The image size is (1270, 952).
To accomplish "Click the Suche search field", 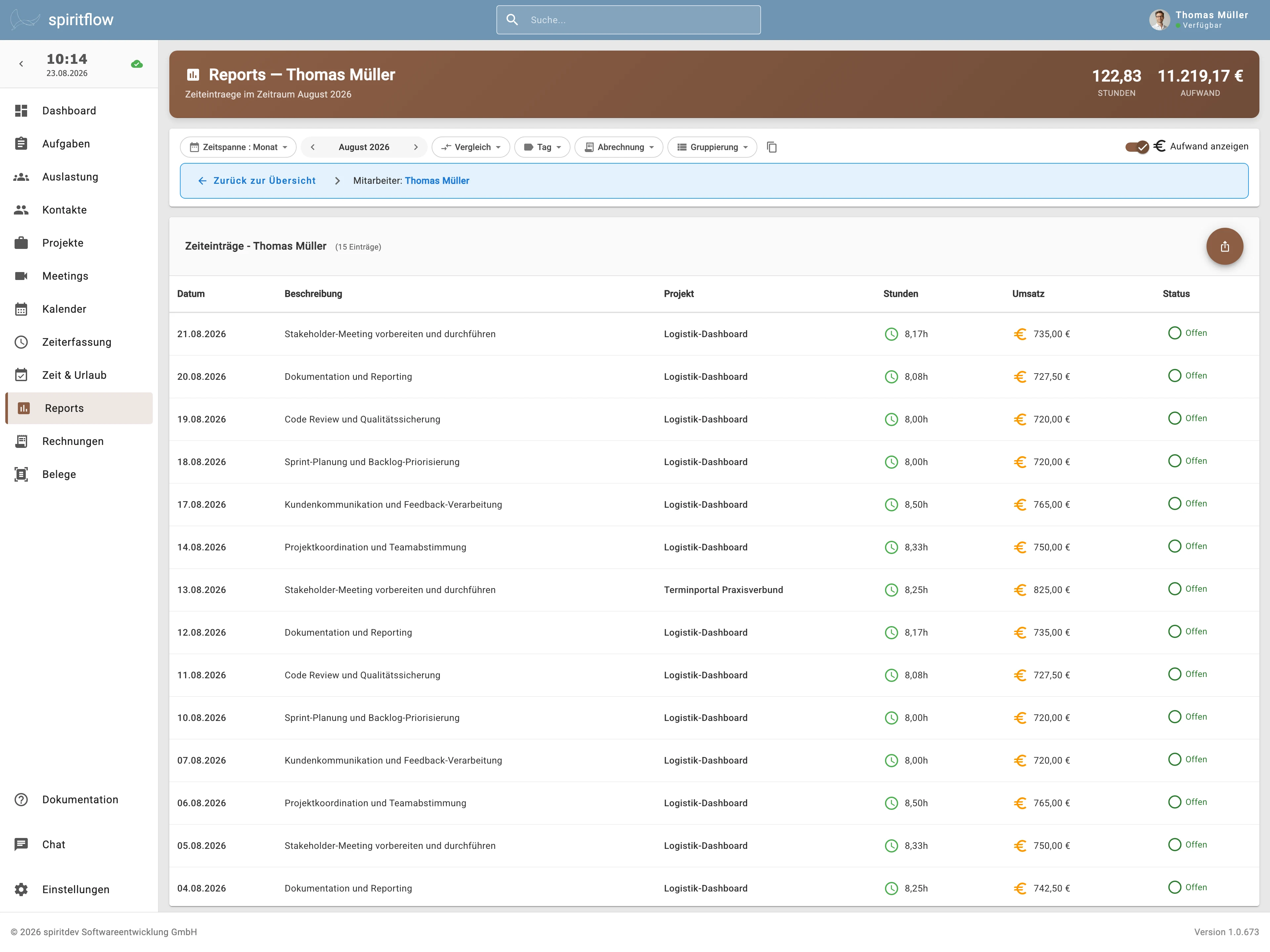I will 628,20.
